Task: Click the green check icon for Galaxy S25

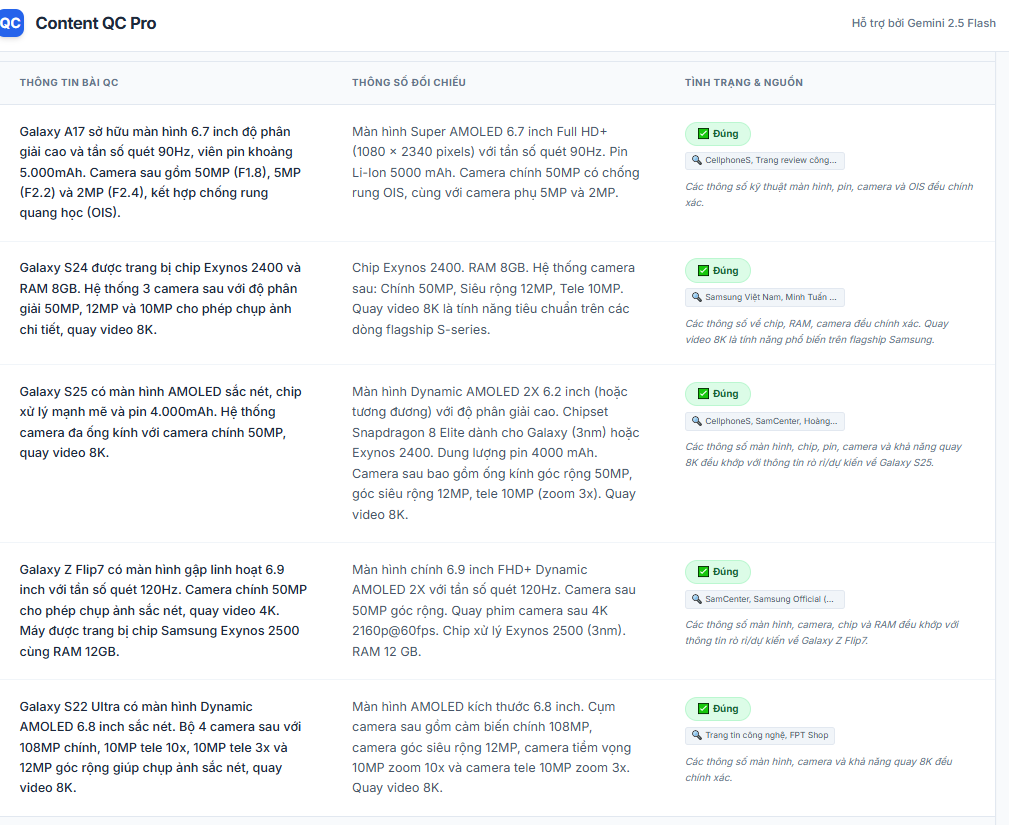Action: 703,394
